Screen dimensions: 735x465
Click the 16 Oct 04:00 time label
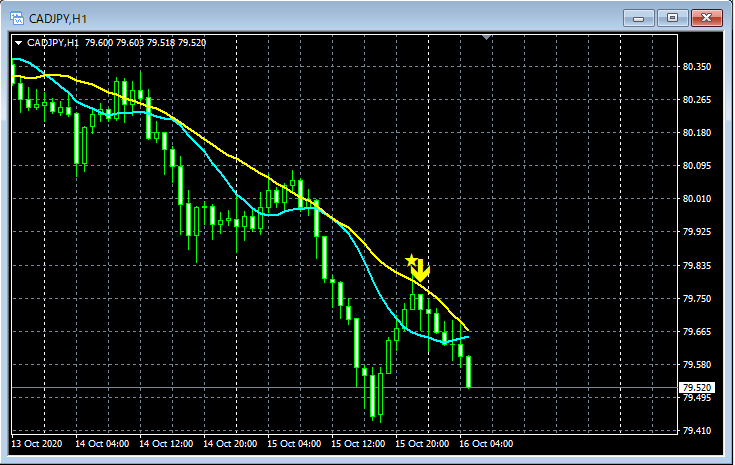coord(486,443)
